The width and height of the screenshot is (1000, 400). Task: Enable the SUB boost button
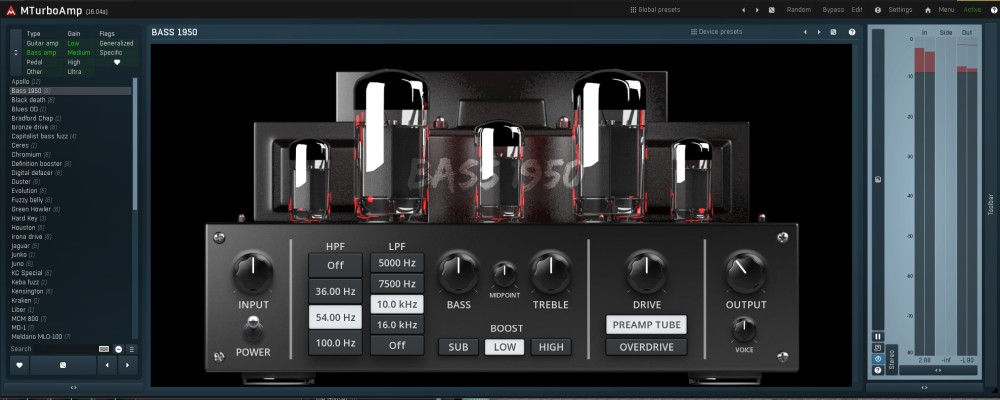[458, 347]
